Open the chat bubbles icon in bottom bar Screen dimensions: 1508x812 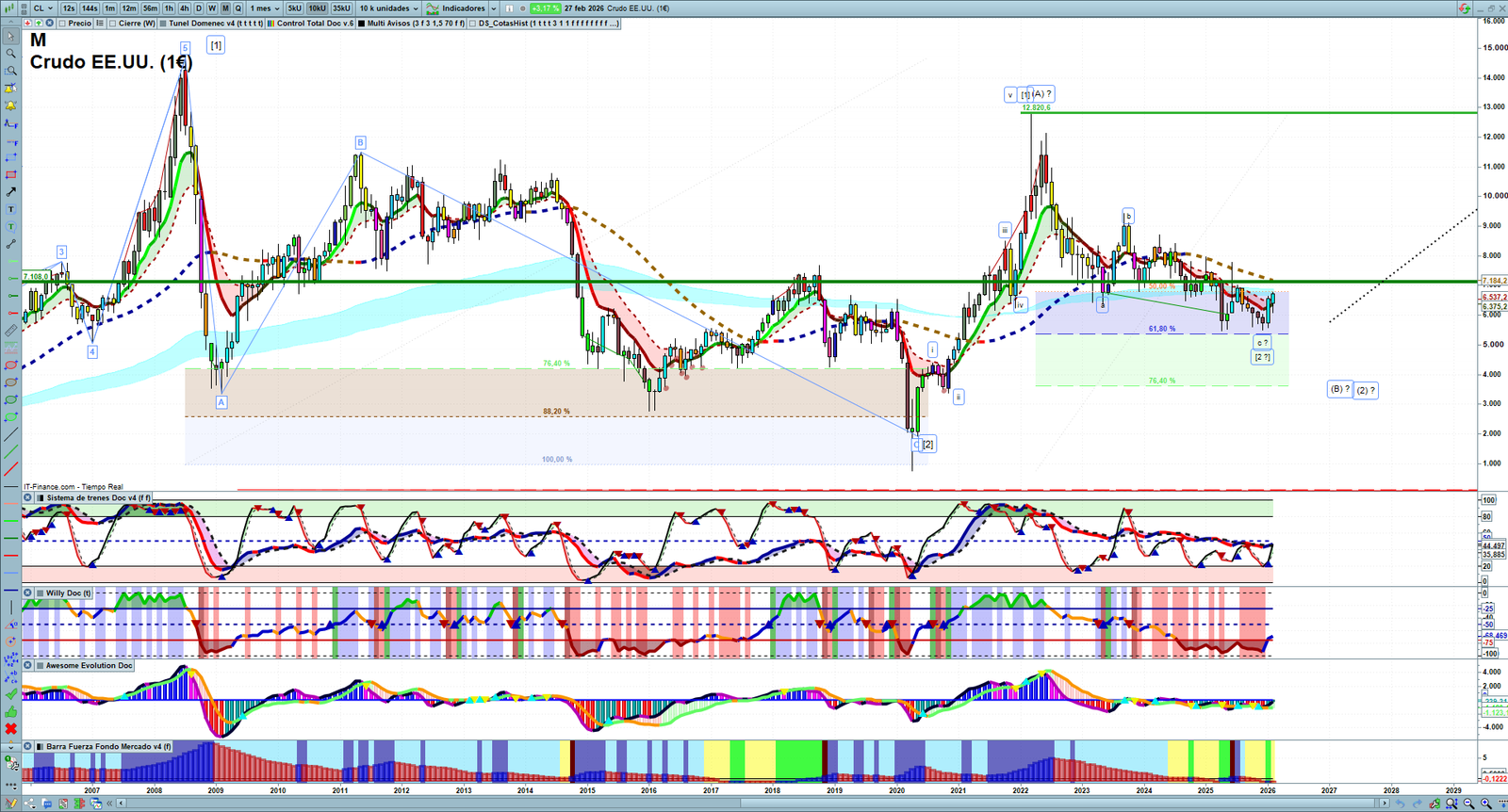coord(47,804)
